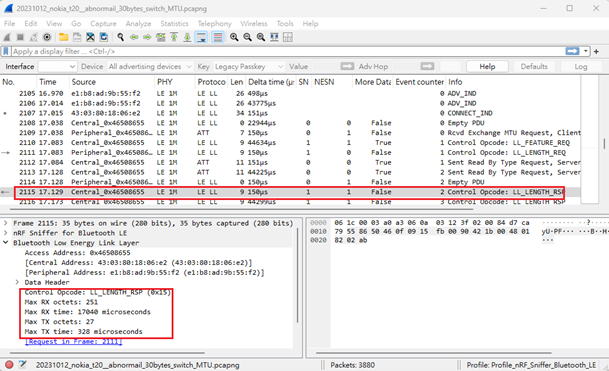This screenshot has height=371, width=609.
Task: Open the View menu
Action: (54, 24)
